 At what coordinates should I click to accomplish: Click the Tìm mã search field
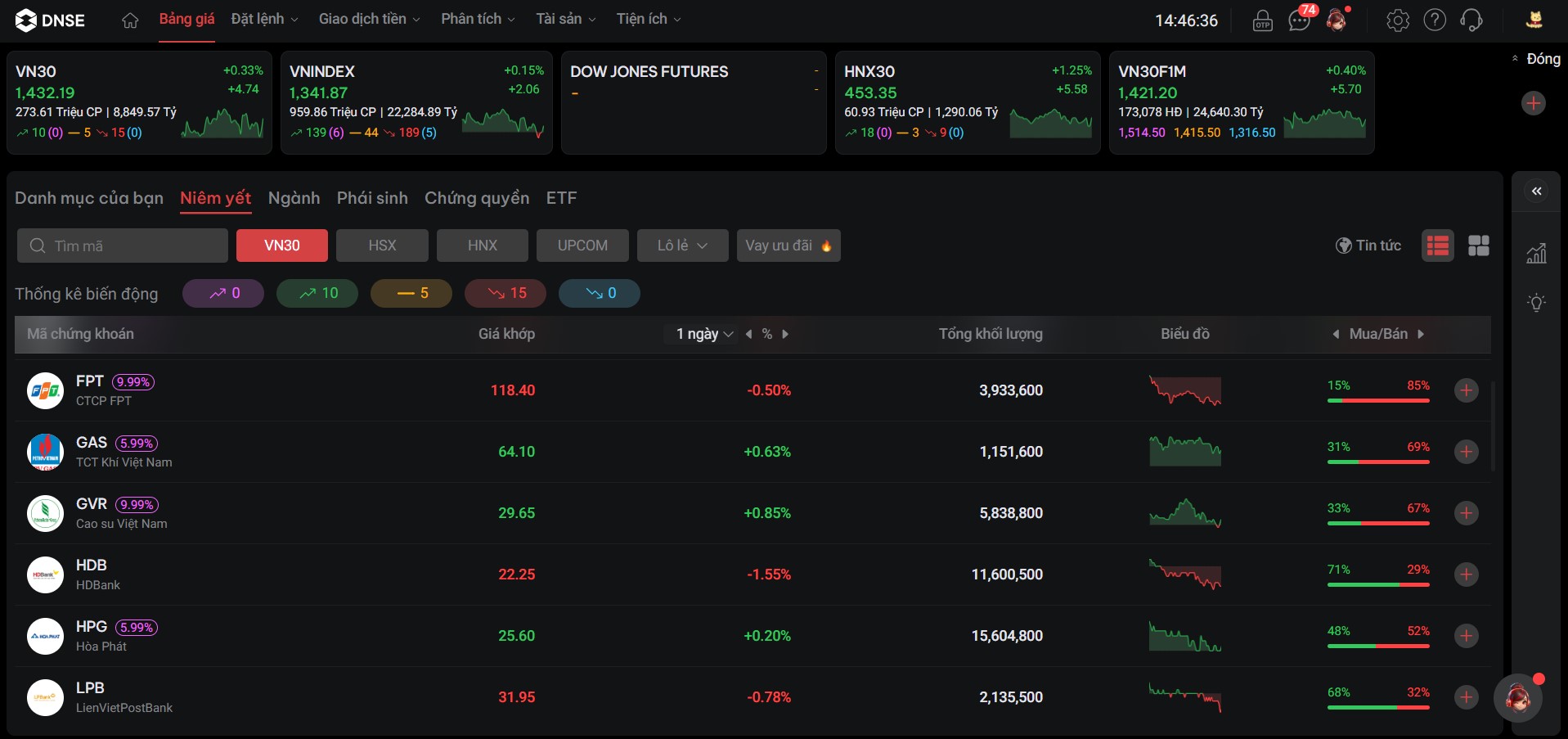(x=123, y=246)
